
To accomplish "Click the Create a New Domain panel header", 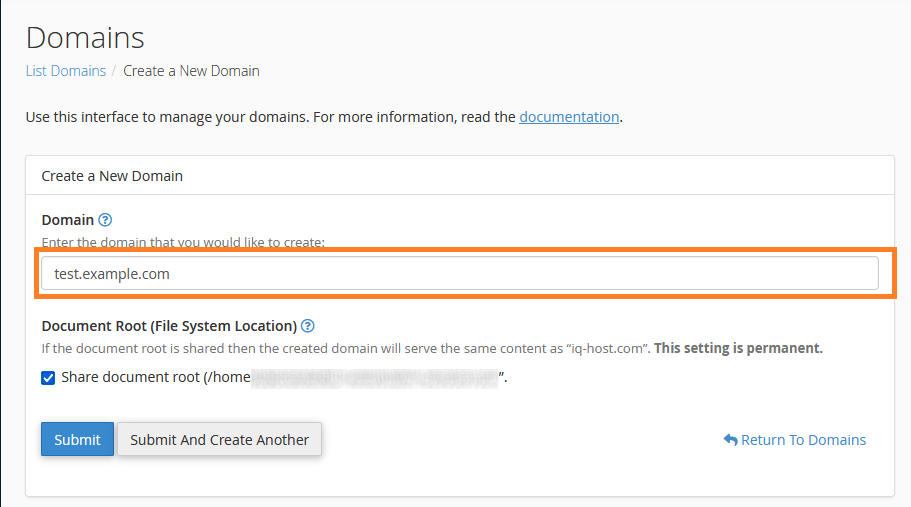I will pos(112,175).
